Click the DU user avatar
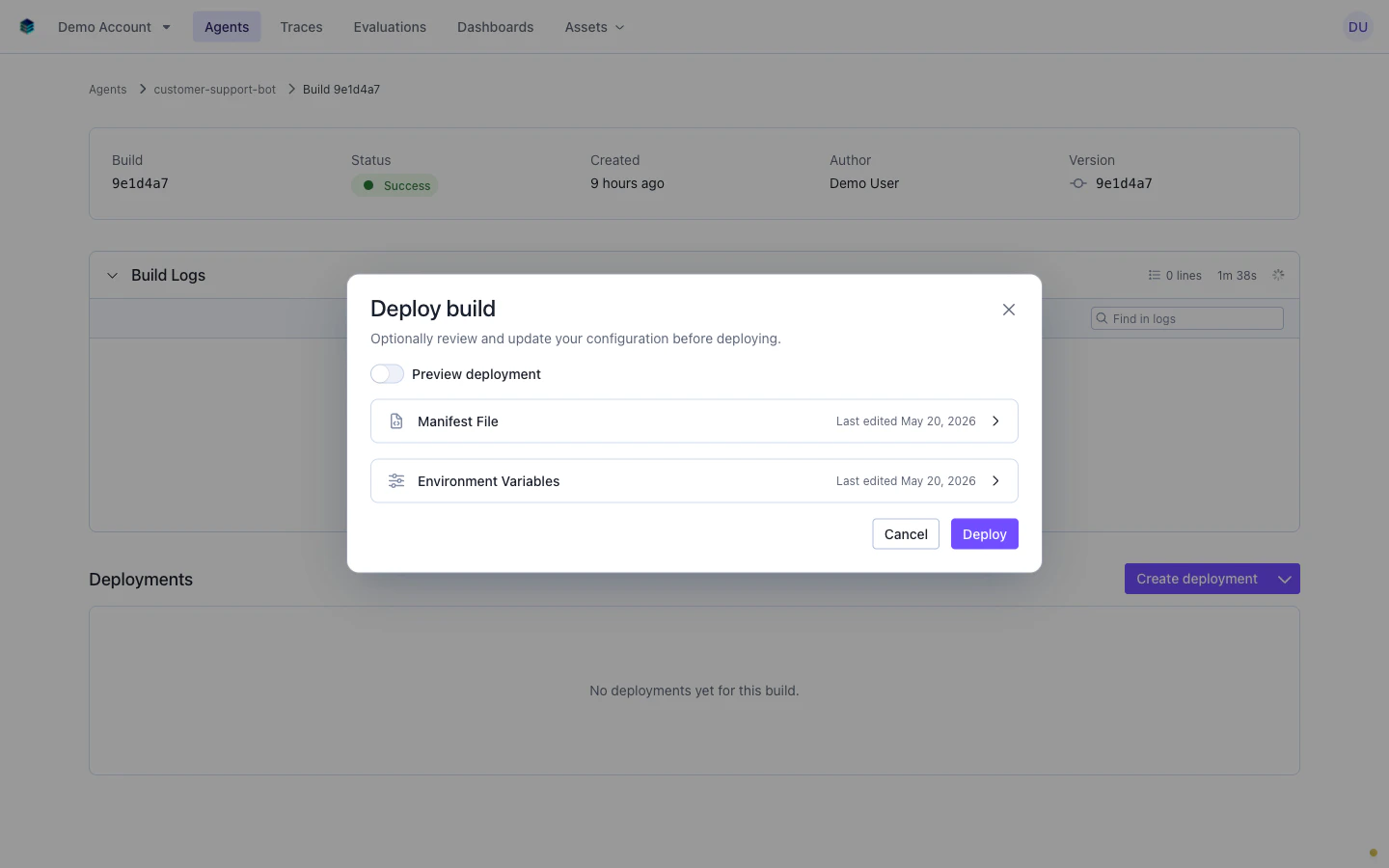1389x868 pixels. tap(1358, 27)
